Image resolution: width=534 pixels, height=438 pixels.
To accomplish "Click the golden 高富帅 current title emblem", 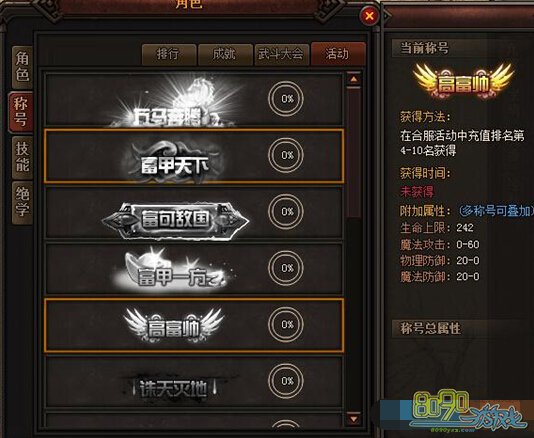I will [x=463, y=81].
